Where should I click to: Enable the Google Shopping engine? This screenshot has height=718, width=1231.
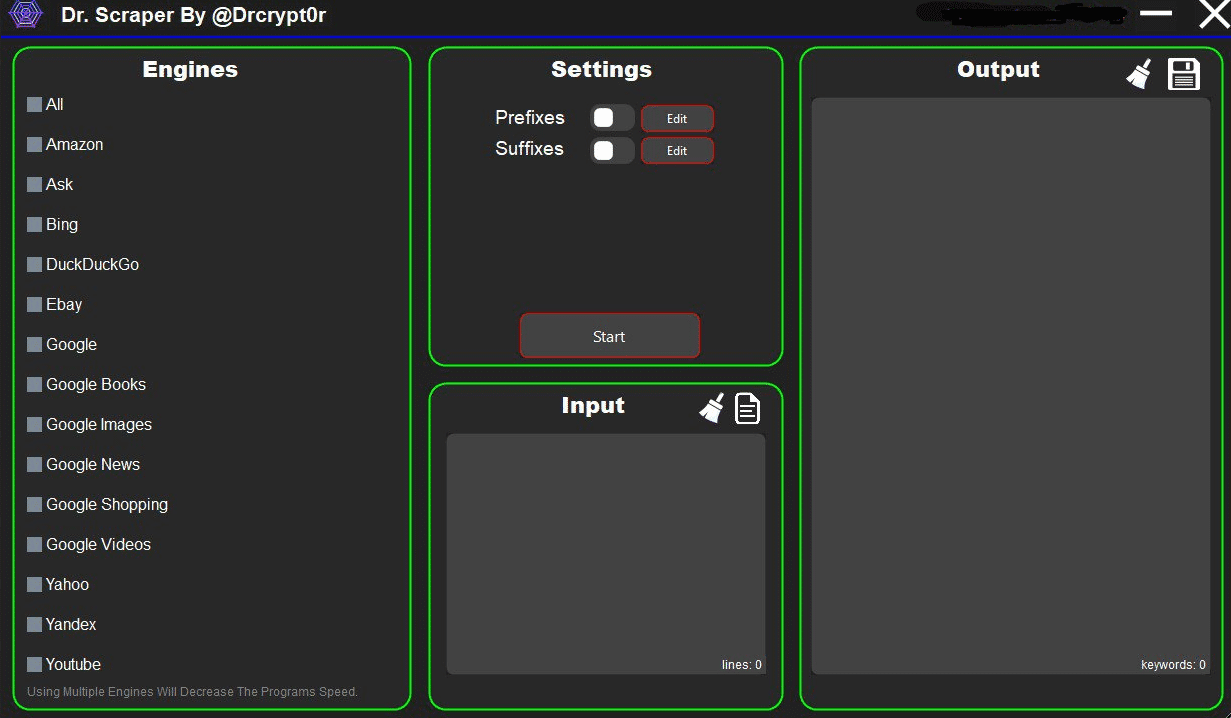[x=32, y=504]
